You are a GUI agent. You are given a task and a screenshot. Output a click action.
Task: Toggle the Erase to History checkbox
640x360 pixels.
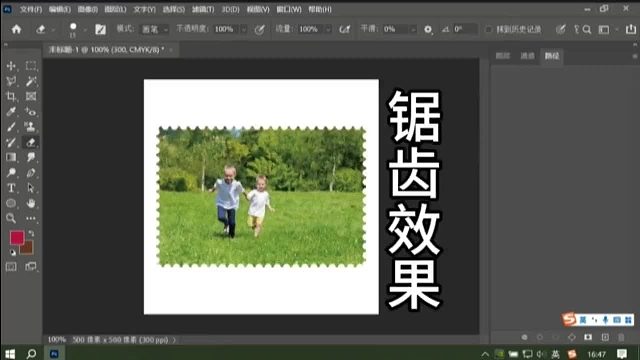[488, 29]
